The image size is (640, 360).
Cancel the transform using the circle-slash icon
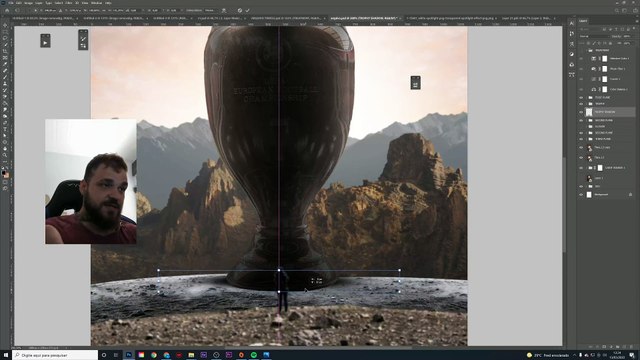coord(240,10)
